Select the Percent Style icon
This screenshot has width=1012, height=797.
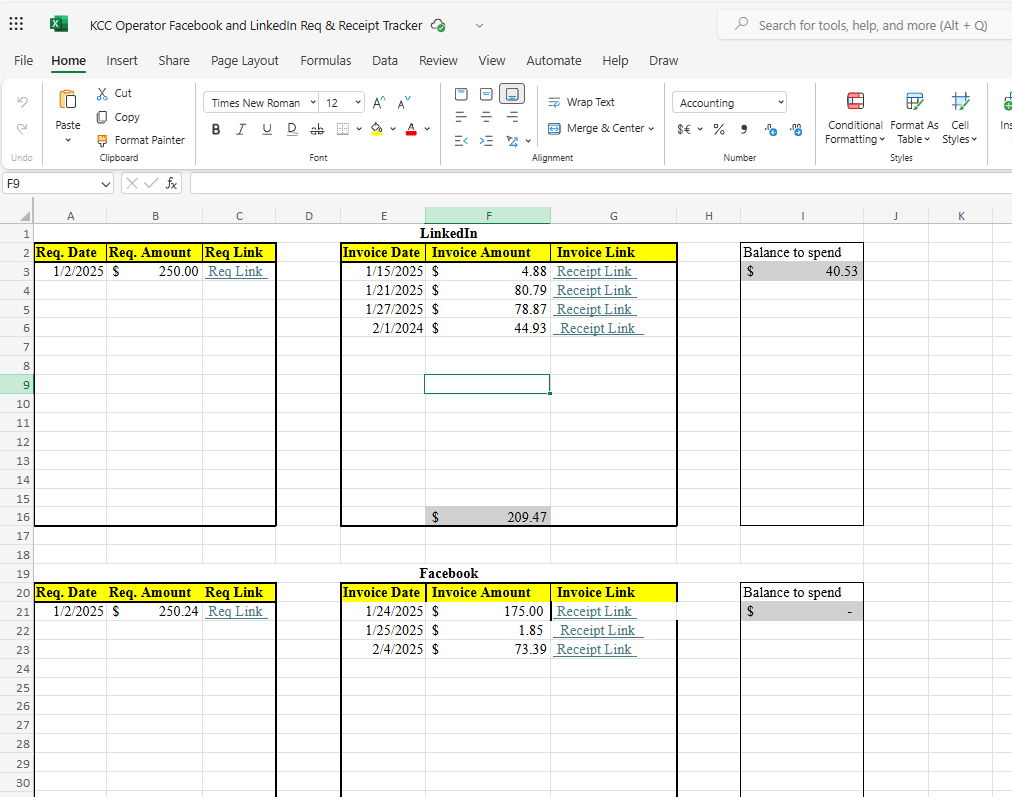coord(719,127)
